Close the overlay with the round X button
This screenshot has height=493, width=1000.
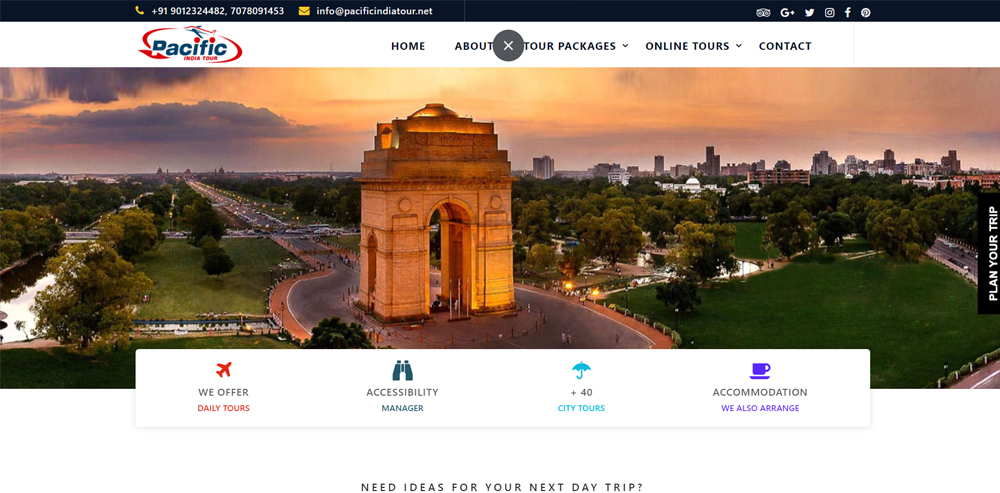coord(508,45)
